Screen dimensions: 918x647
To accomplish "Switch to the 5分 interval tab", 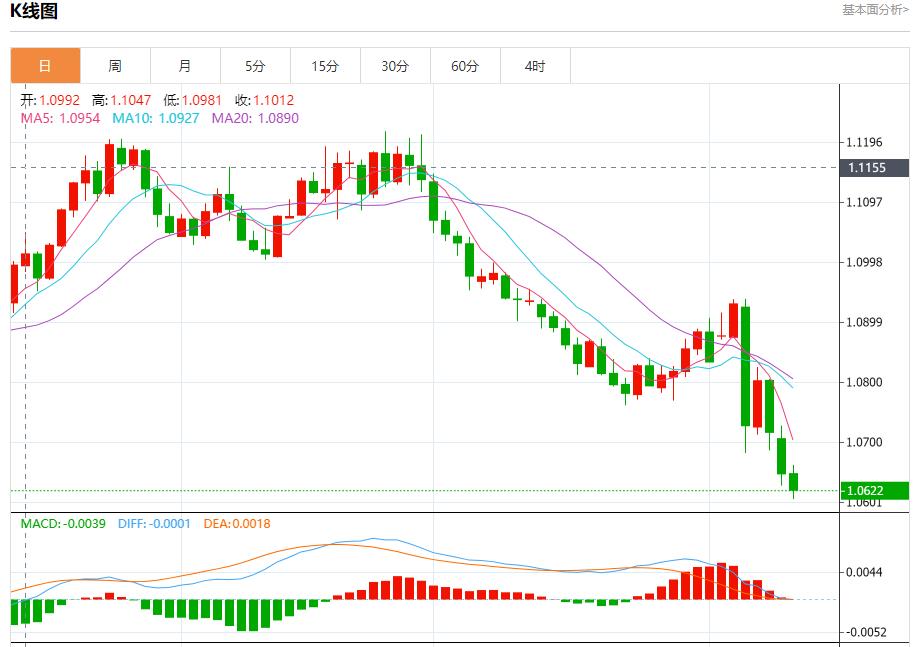I will point(255,66).
